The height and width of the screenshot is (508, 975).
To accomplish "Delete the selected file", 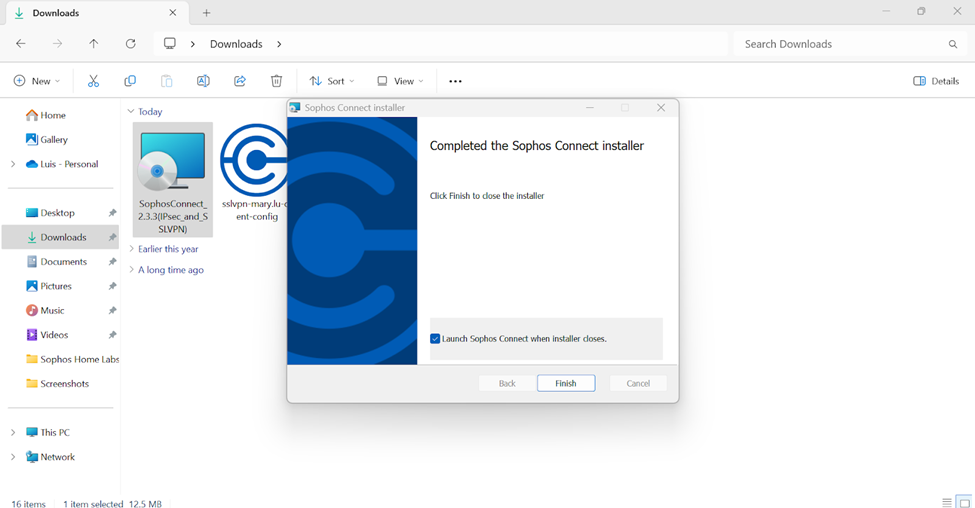I will coord(277,81).
